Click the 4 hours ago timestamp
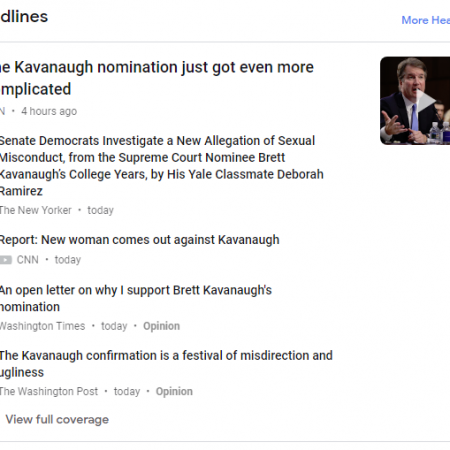 [x=49, y=111]
